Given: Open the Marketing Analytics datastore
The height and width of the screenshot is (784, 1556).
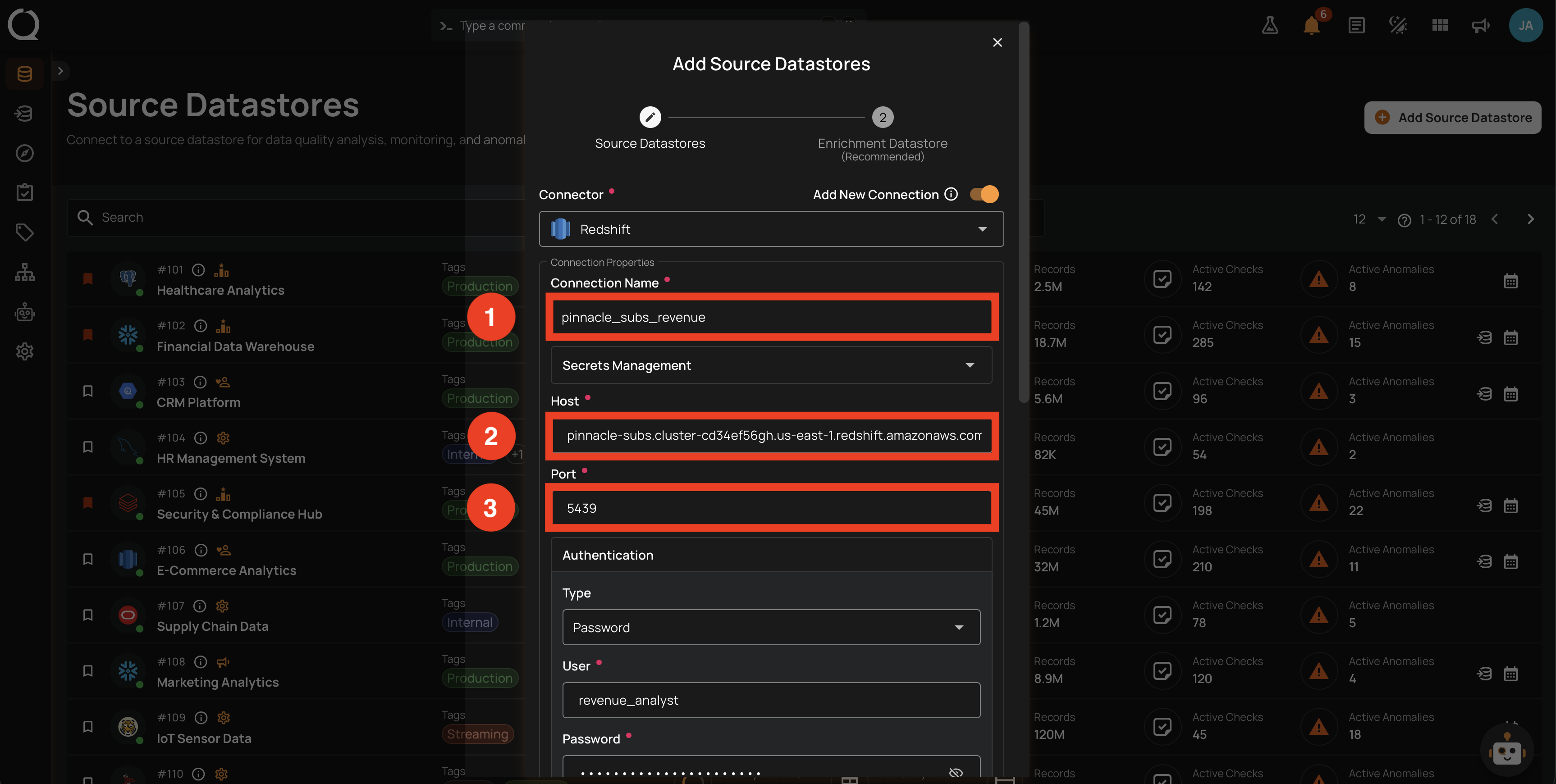Looking at the screenshot, I should 217,683.
